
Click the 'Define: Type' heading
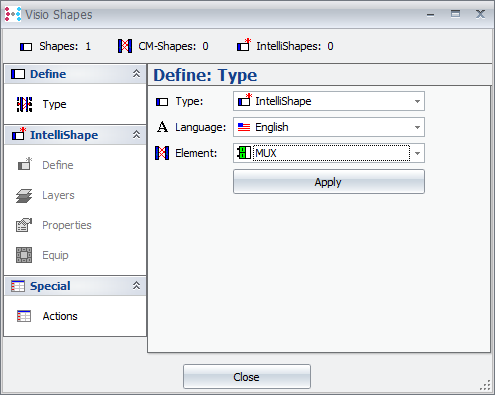tap(205, 75)
